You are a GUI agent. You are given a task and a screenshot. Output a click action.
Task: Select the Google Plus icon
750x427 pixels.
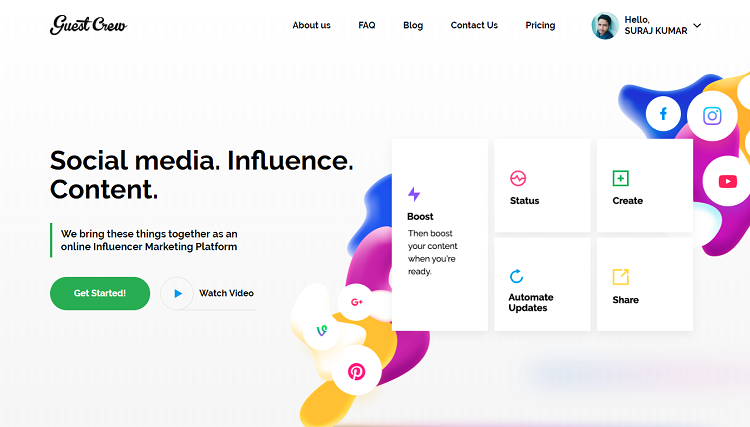356,302
